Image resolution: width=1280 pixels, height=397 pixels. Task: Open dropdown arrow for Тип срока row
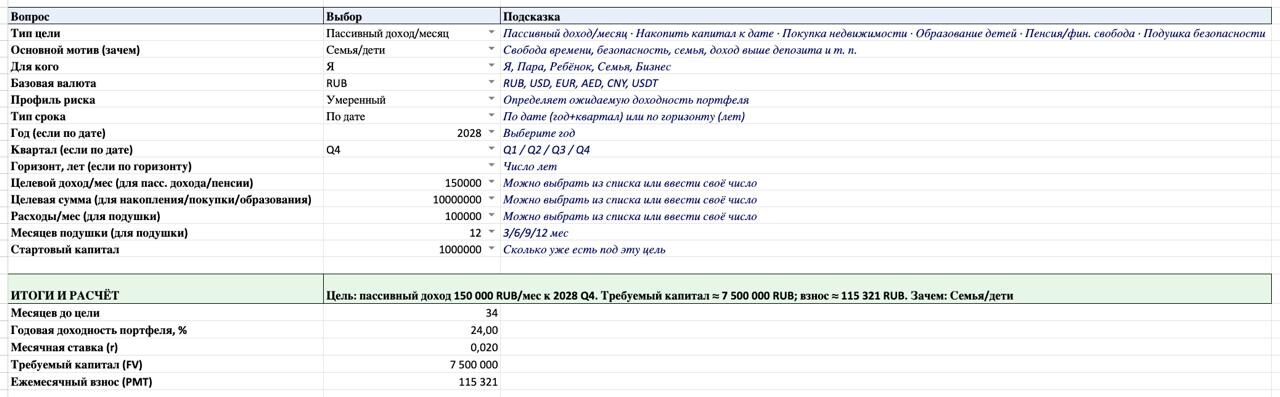(x=491, y=116)
